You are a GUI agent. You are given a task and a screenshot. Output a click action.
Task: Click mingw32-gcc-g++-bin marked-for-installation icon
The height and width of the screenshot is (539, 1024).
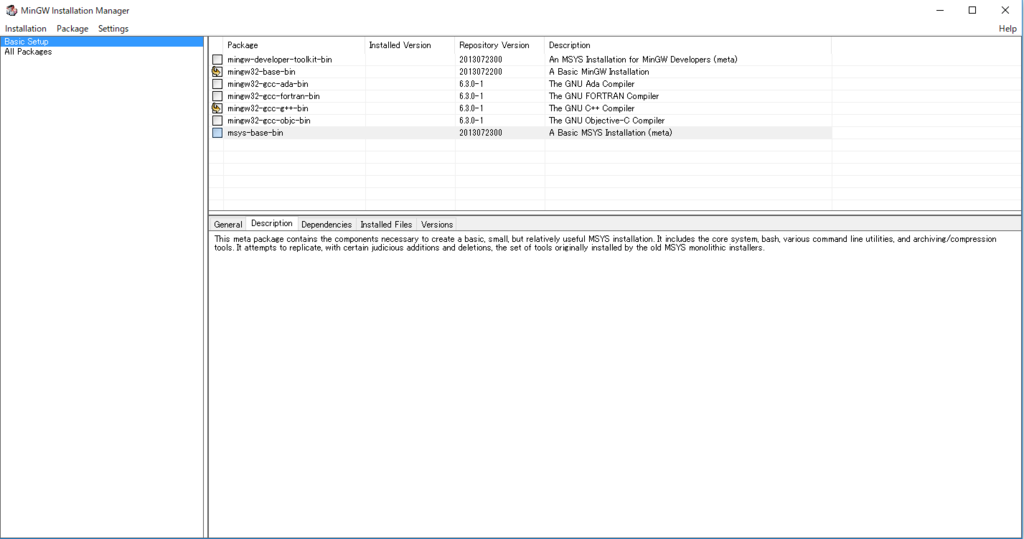click(x=217, y=108)
